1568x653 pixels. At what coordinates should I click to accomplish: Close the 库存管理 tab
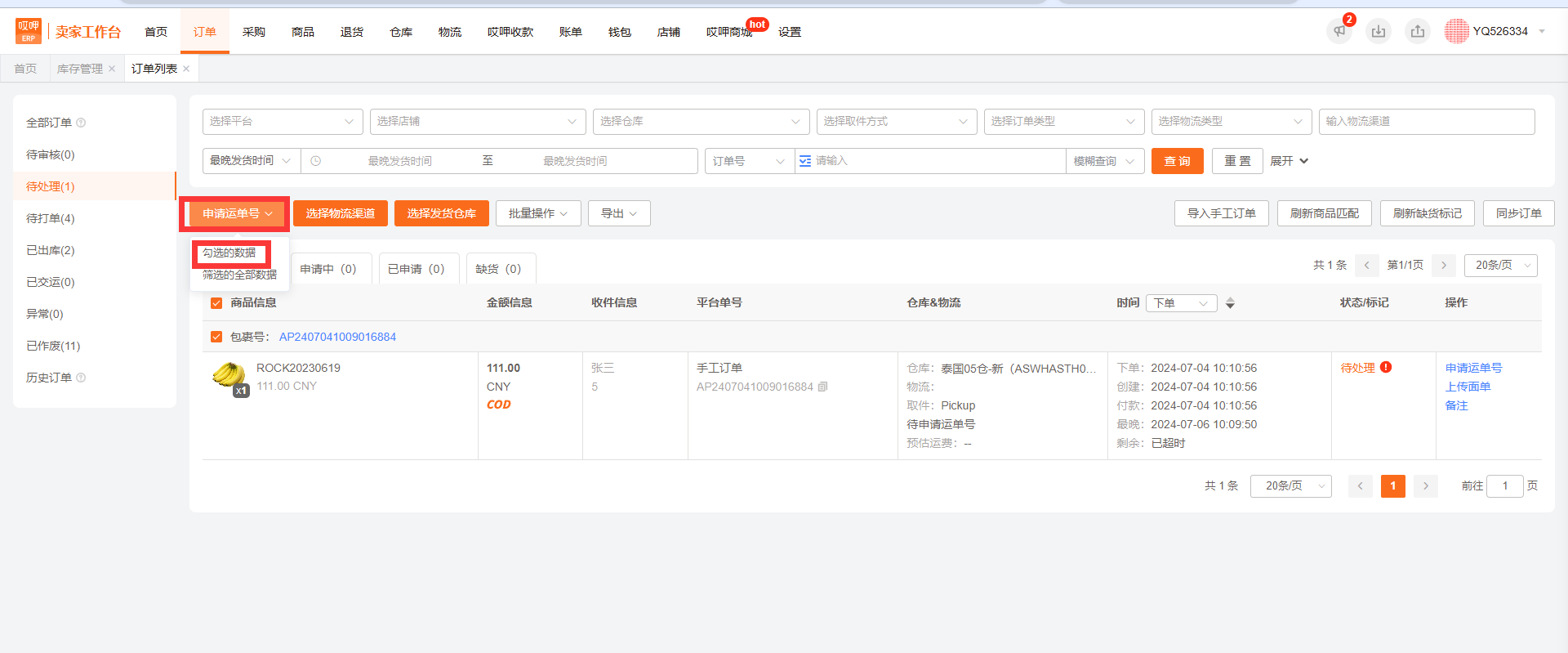click(x=112, y=69)
